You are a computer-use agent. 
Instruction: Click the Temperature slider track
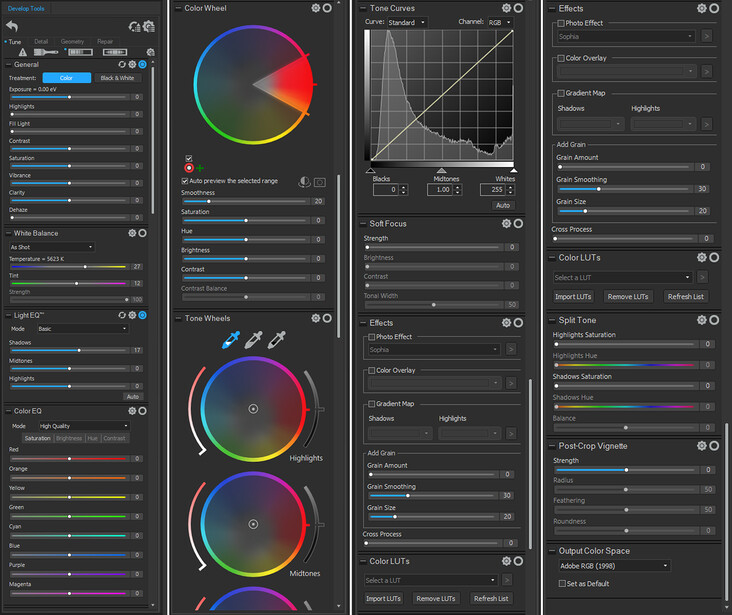[x=69, y=267]
